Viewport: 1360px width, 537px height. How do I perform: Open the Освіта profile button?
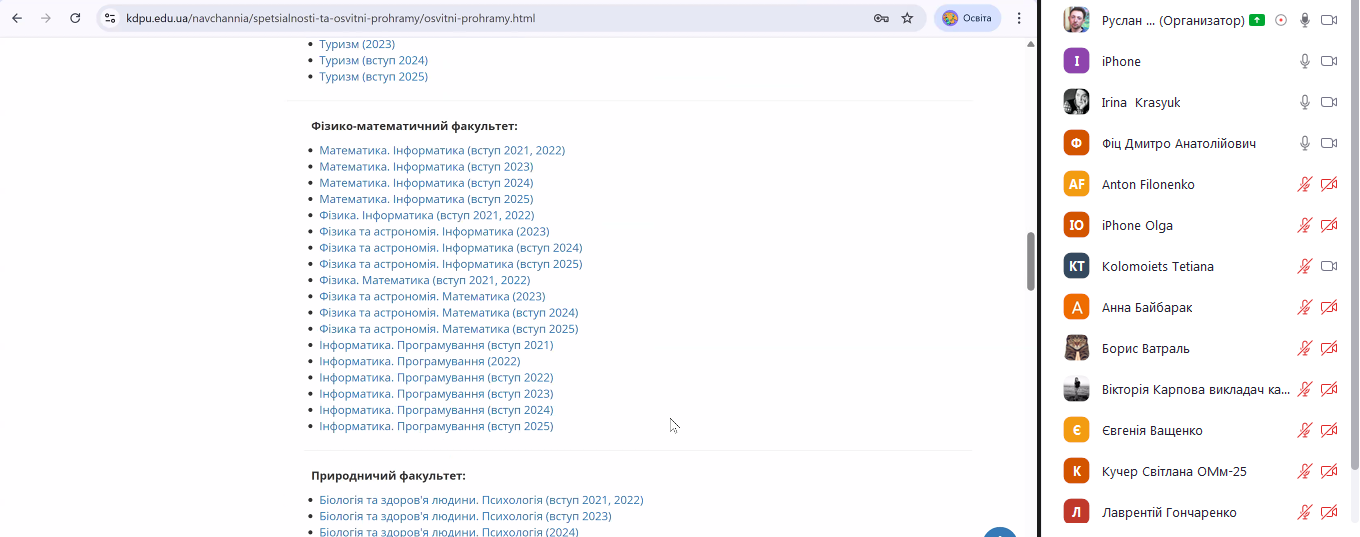(x=967, y=18)
